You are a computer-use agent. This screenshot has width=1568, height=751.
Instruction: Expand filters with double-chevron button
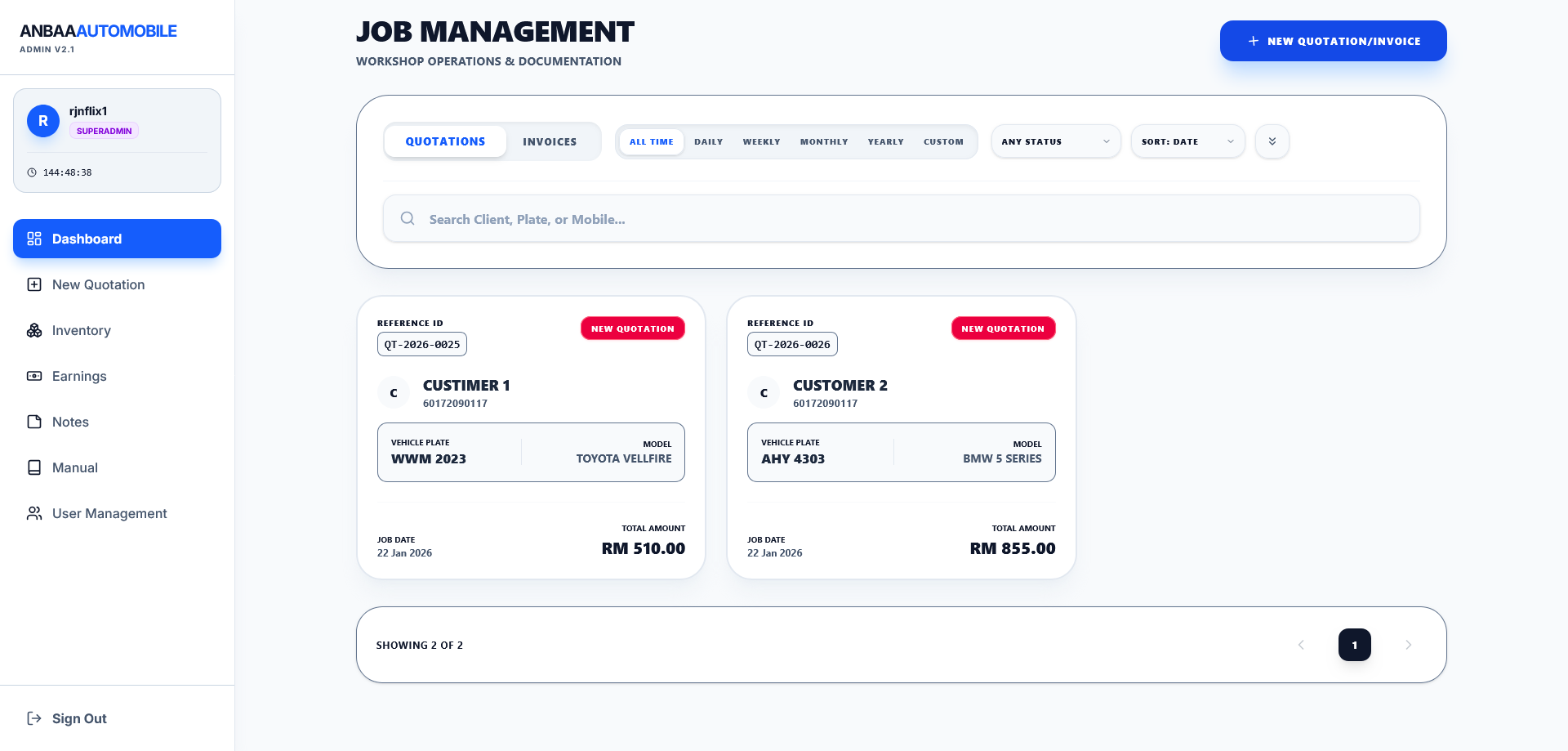coord(1272,141)
